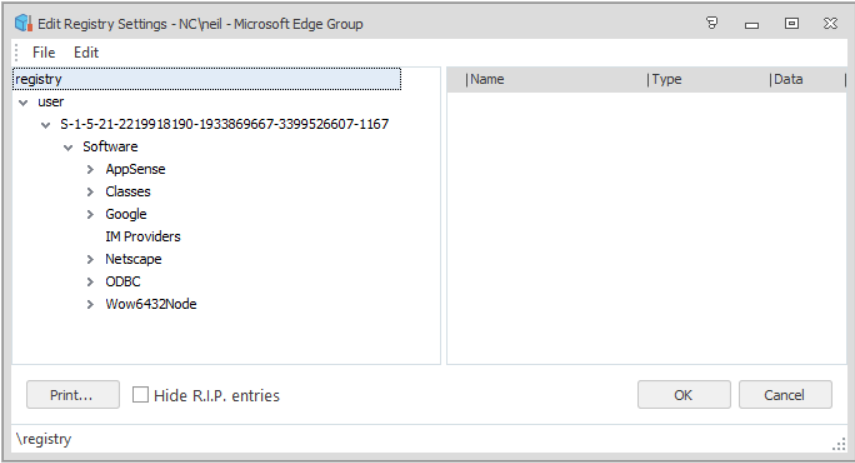Click the registry editor app icon in title bar

pyautogui.click(x=23, y=23)
